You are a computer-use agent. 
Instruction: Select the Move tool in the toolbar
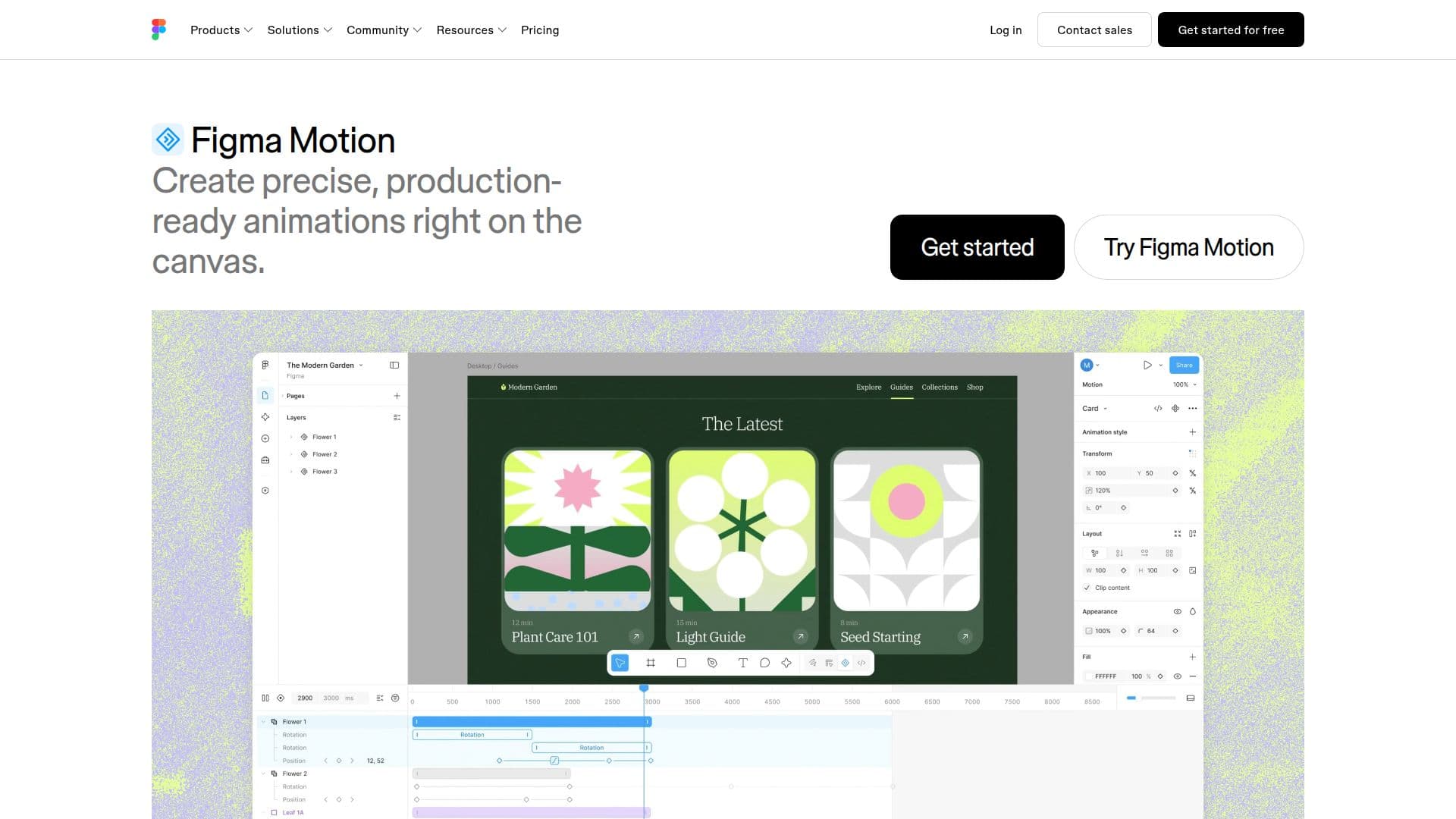tap(620, 663)
